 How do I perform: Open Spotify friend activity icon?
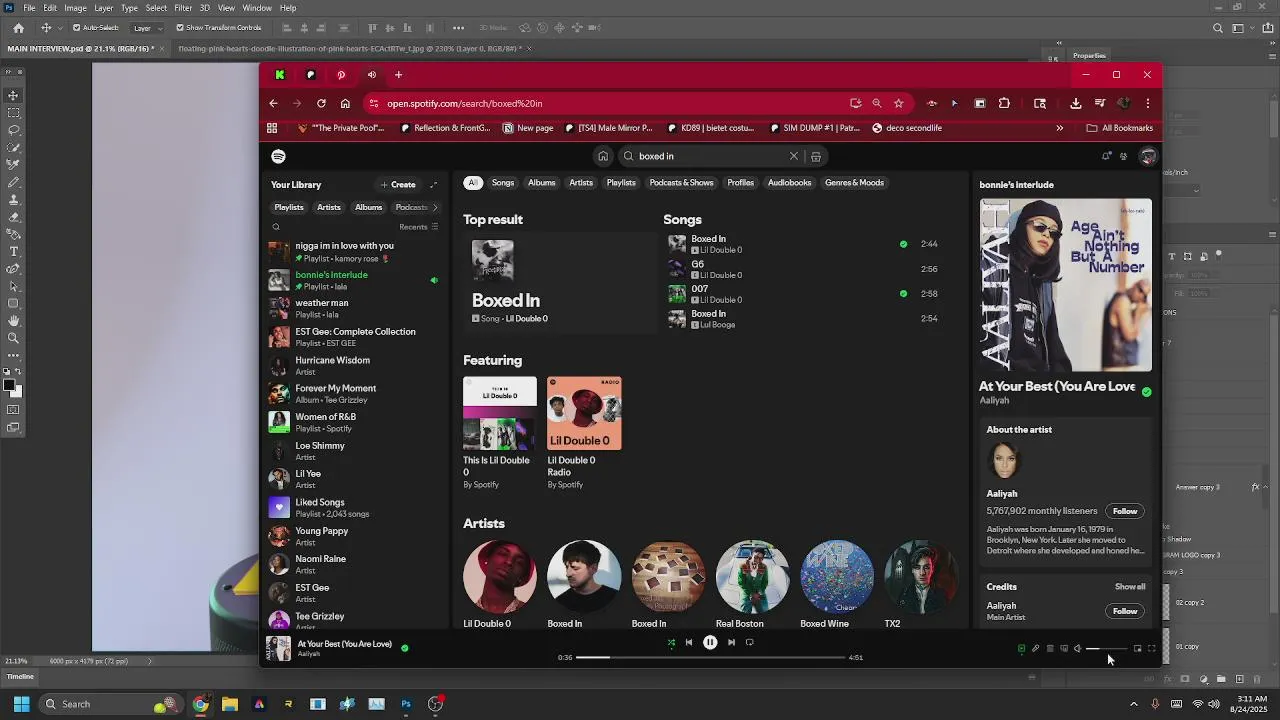coord(1124,156)
